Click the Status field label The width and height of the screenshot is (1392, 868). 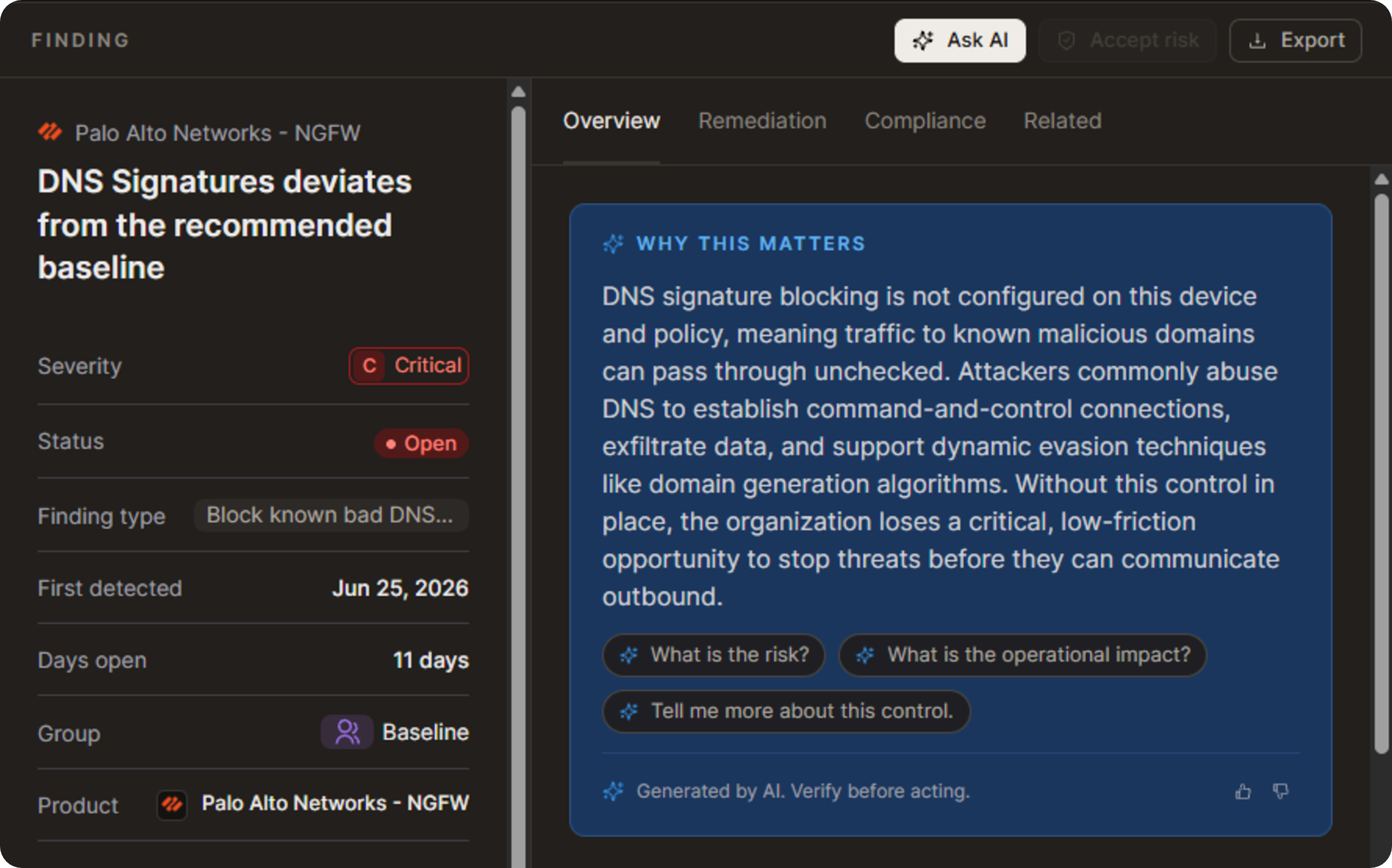(70, 442)
